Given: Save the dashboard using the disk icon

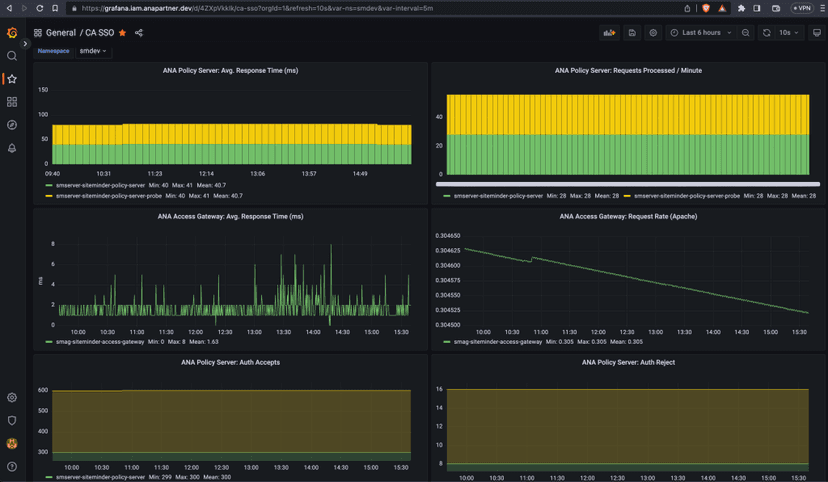Looking at the screenshot, I should [632, 33].
